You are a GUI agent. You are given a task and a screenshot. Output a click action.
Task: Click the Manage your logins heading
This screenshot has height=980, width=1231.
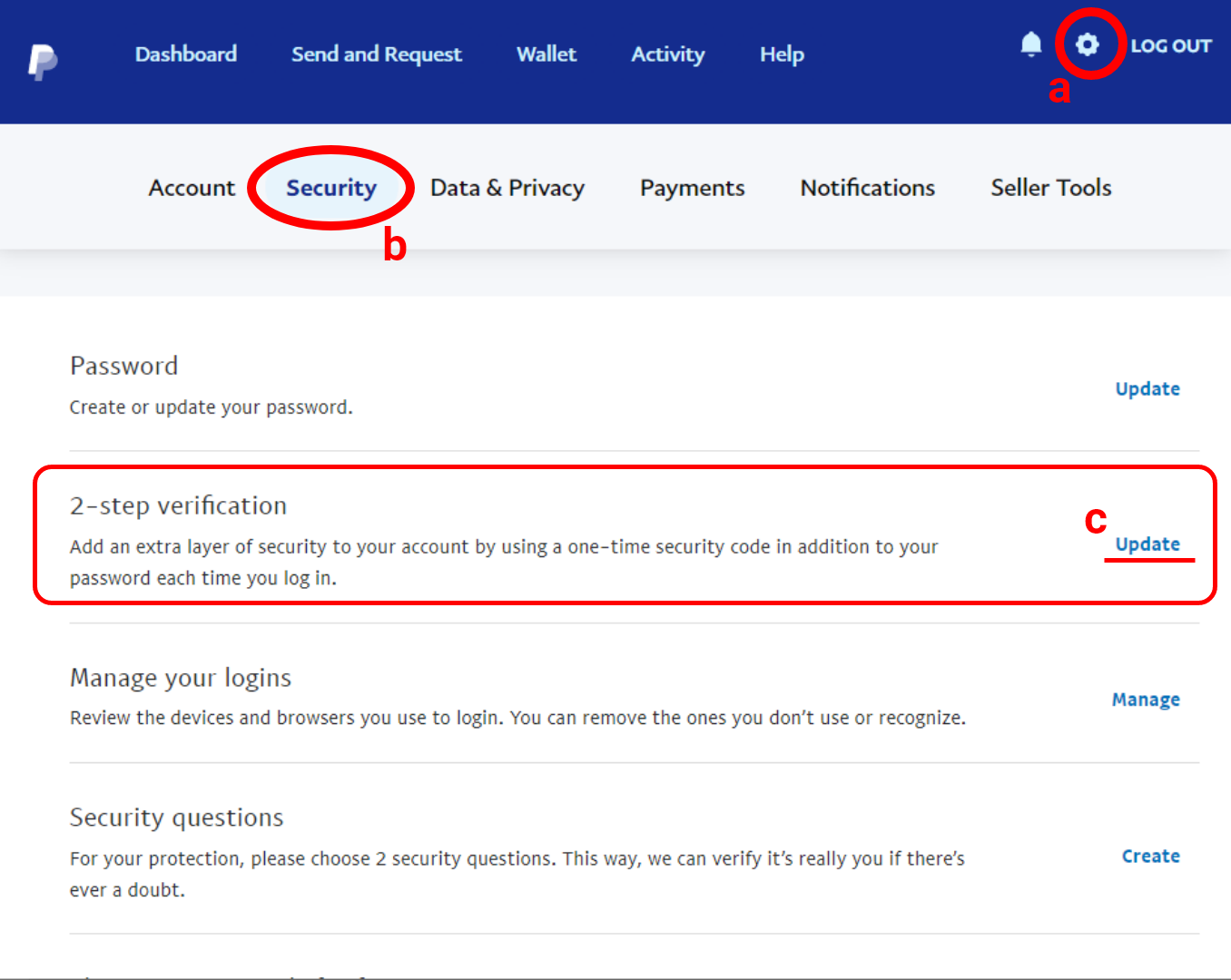tap(181, 678)
